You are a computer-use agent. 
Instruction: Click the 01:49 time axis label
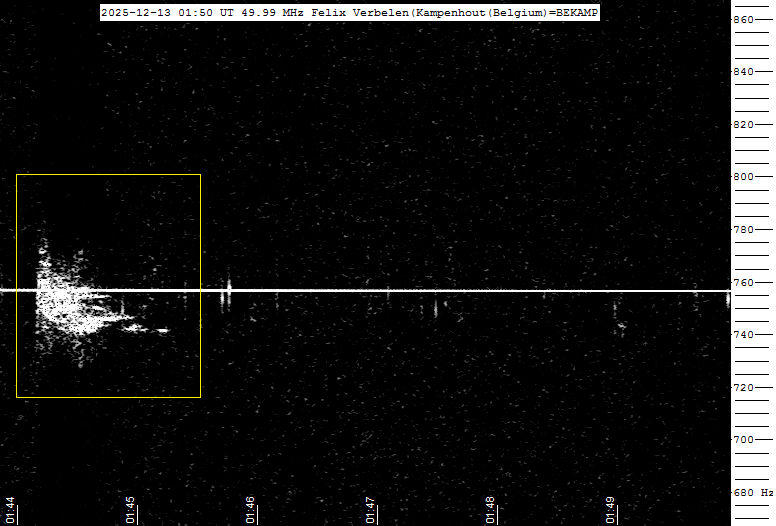point(610,509)
